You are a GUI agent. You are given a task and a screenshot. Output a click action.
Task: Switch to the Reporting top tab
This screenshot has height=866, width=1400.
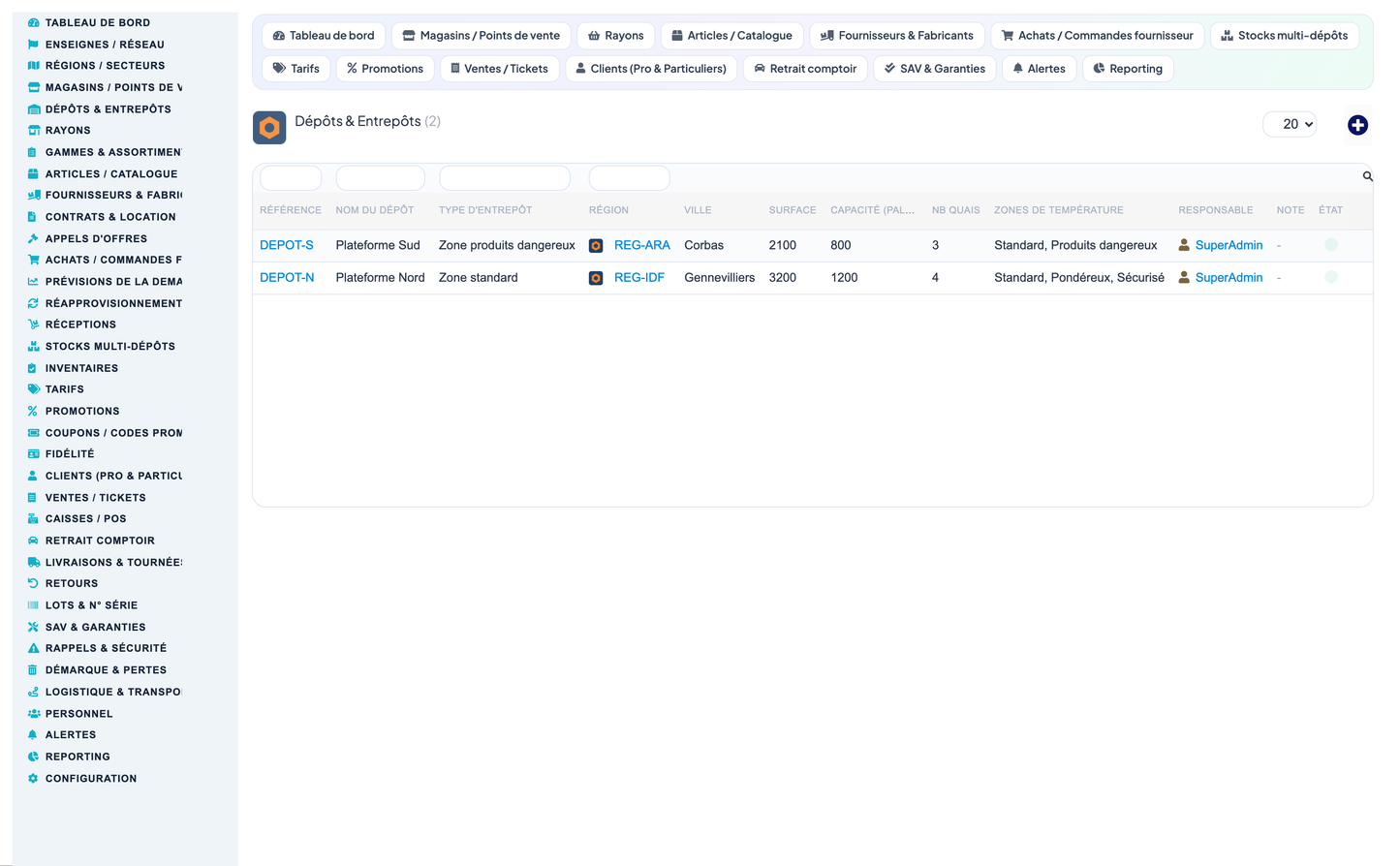pos(1128,69)
